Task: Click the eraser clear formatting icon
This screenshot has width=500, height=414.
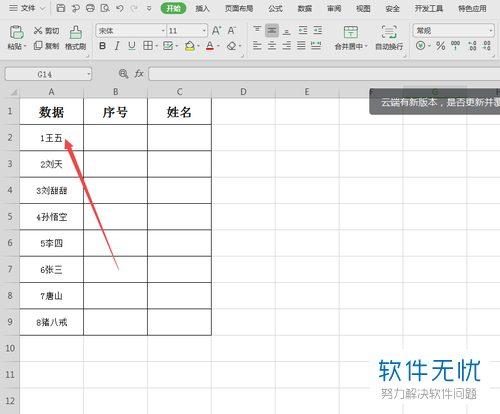Action: [231, 46]
